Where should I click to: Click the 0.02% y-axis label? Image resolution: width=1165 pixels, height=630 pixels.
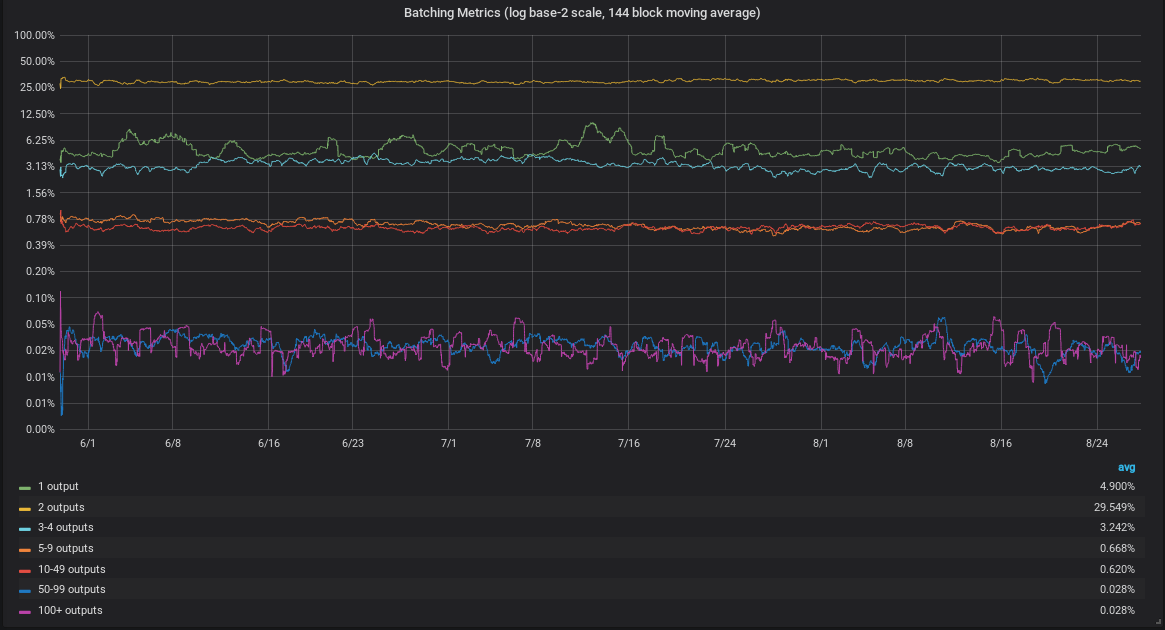[x=40, y=350]
